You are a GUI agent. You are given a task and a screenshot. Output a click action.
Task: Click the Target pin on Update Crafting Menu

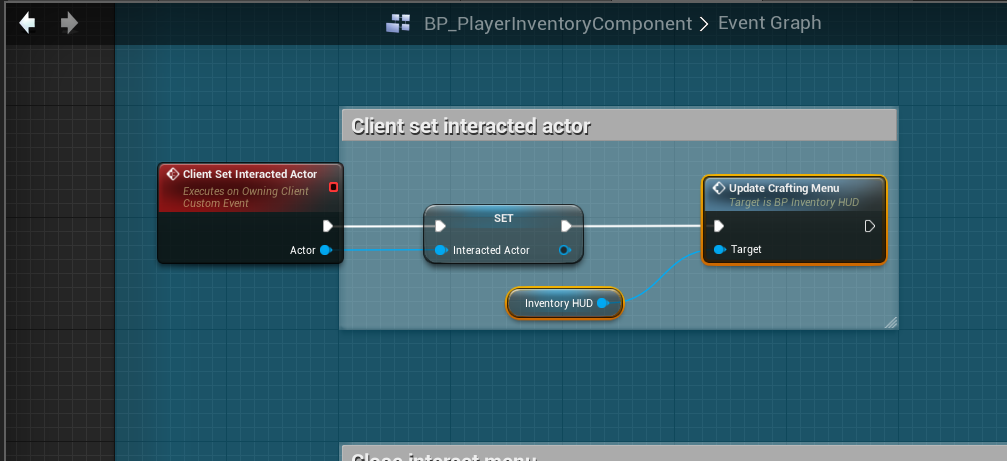click(x=719, y=249)
